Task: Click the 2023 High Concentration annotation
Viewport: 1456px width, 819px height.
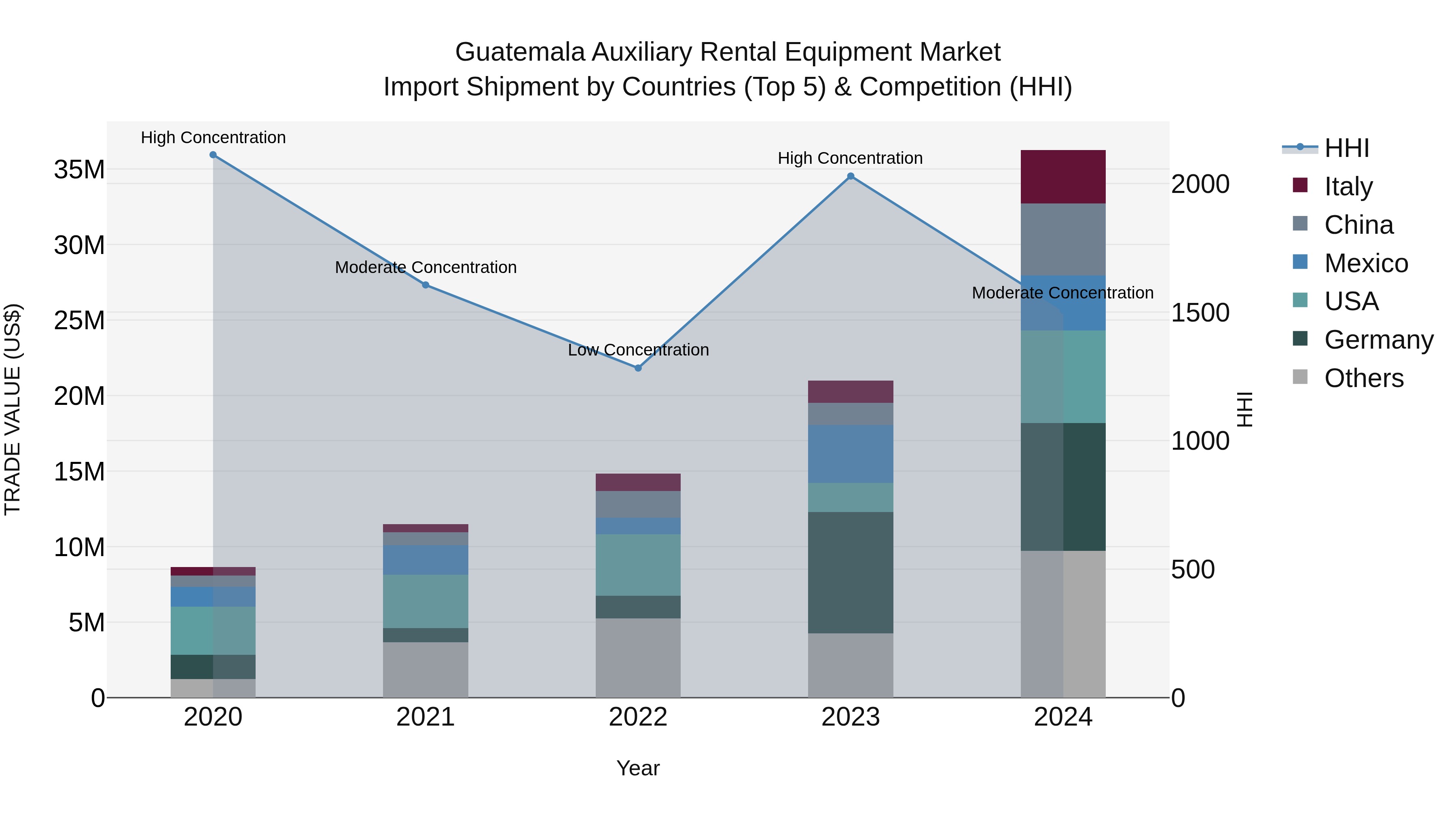Action: (x=851, y=158)
